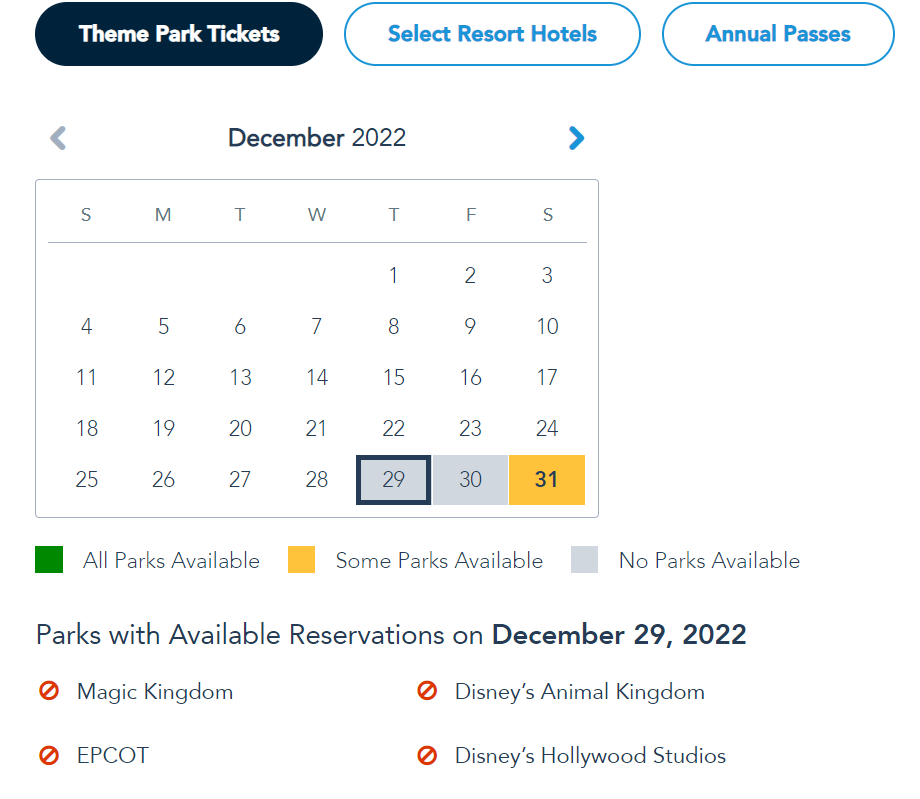Switch to Select Resort Hotels tab
This screenshot has height=799, width=920.
point(492,34)
